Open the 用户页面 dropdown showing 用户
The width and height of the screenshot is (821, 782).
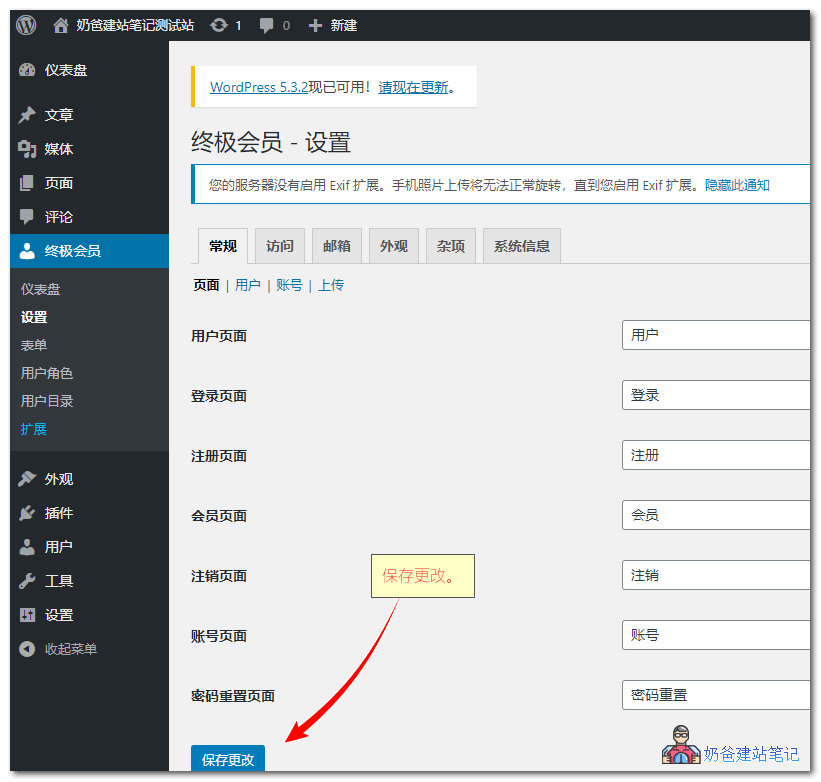(x=716, y=335)
